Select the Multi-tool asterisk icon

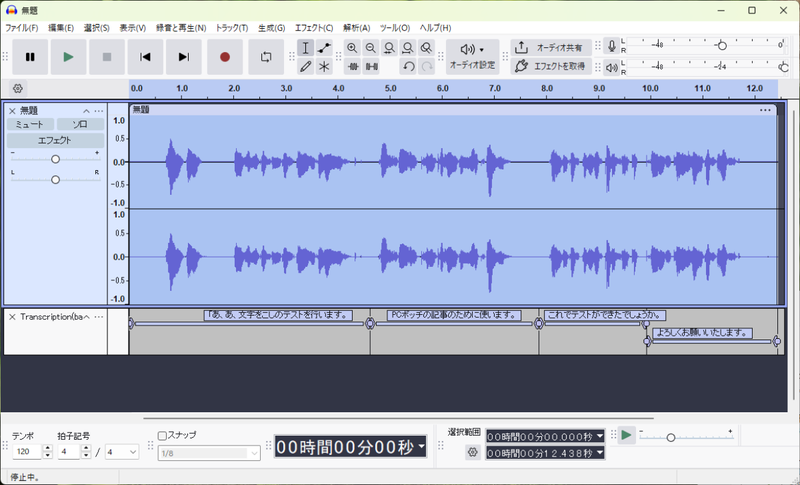click(324, 66)
